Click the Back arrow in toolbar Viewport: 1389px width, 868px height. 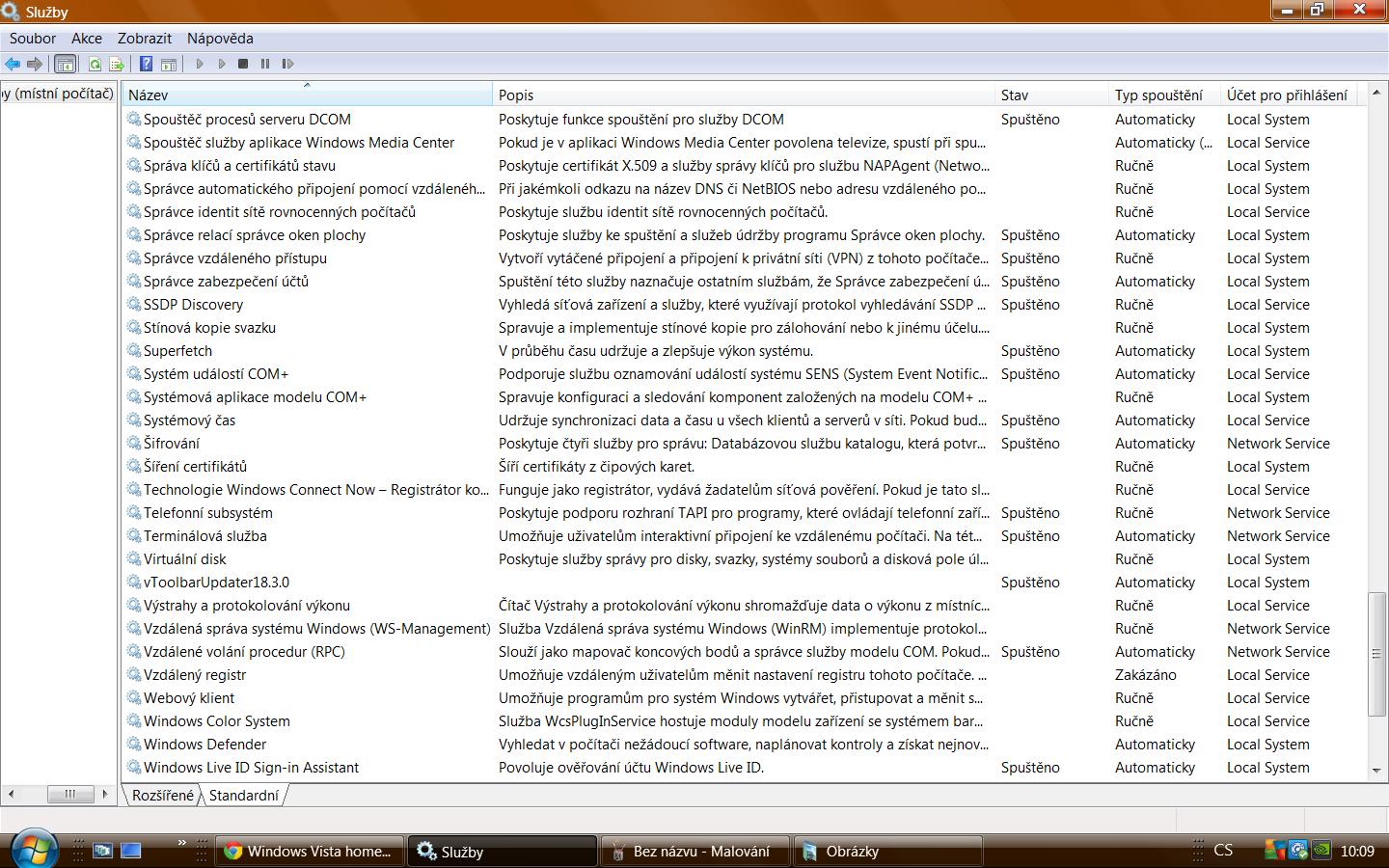pos(13,65)
